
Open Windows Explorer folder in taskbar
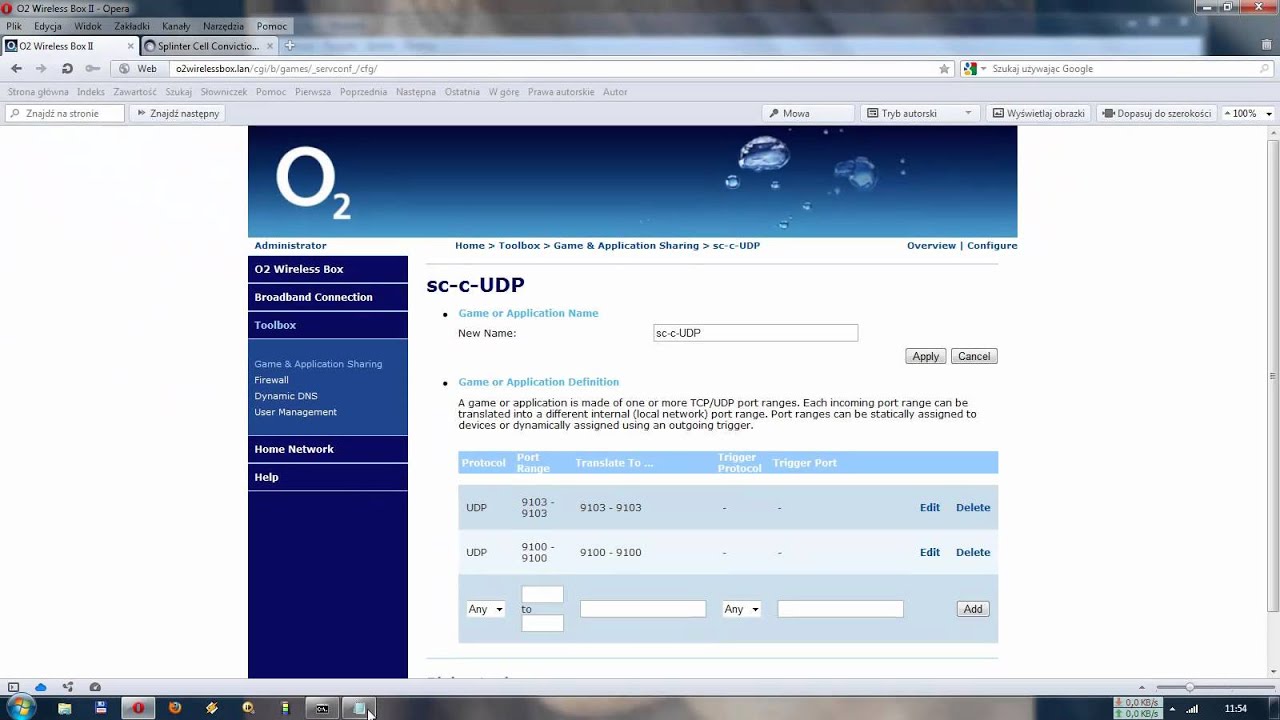point(65,708)
